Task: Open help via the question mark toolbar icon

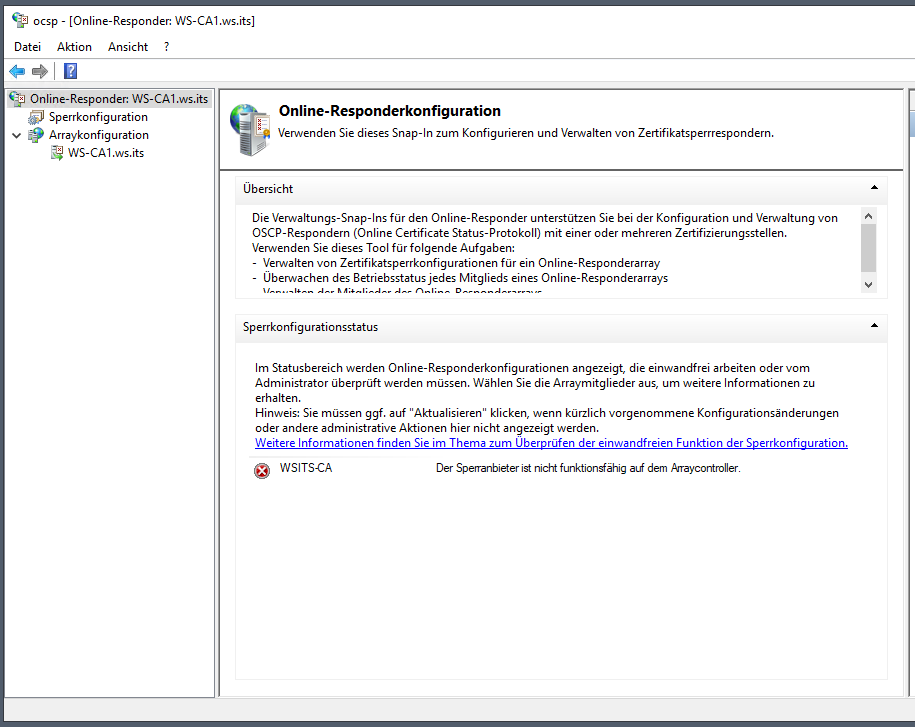Action: (71, 71)
